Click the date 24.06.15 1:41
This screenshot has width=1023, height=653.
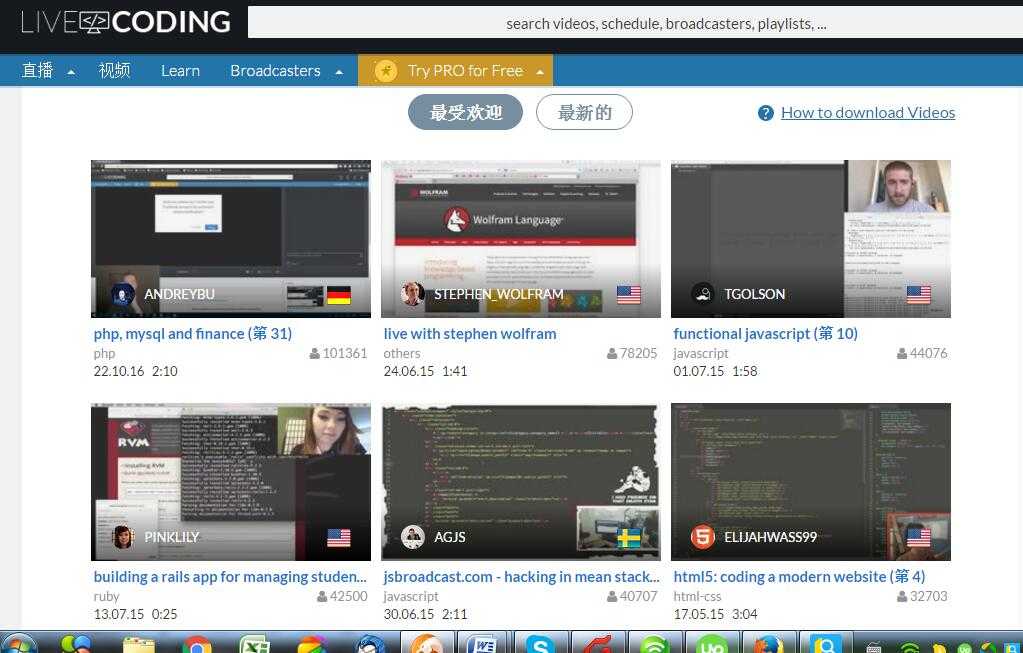click(x=425, y=371)
